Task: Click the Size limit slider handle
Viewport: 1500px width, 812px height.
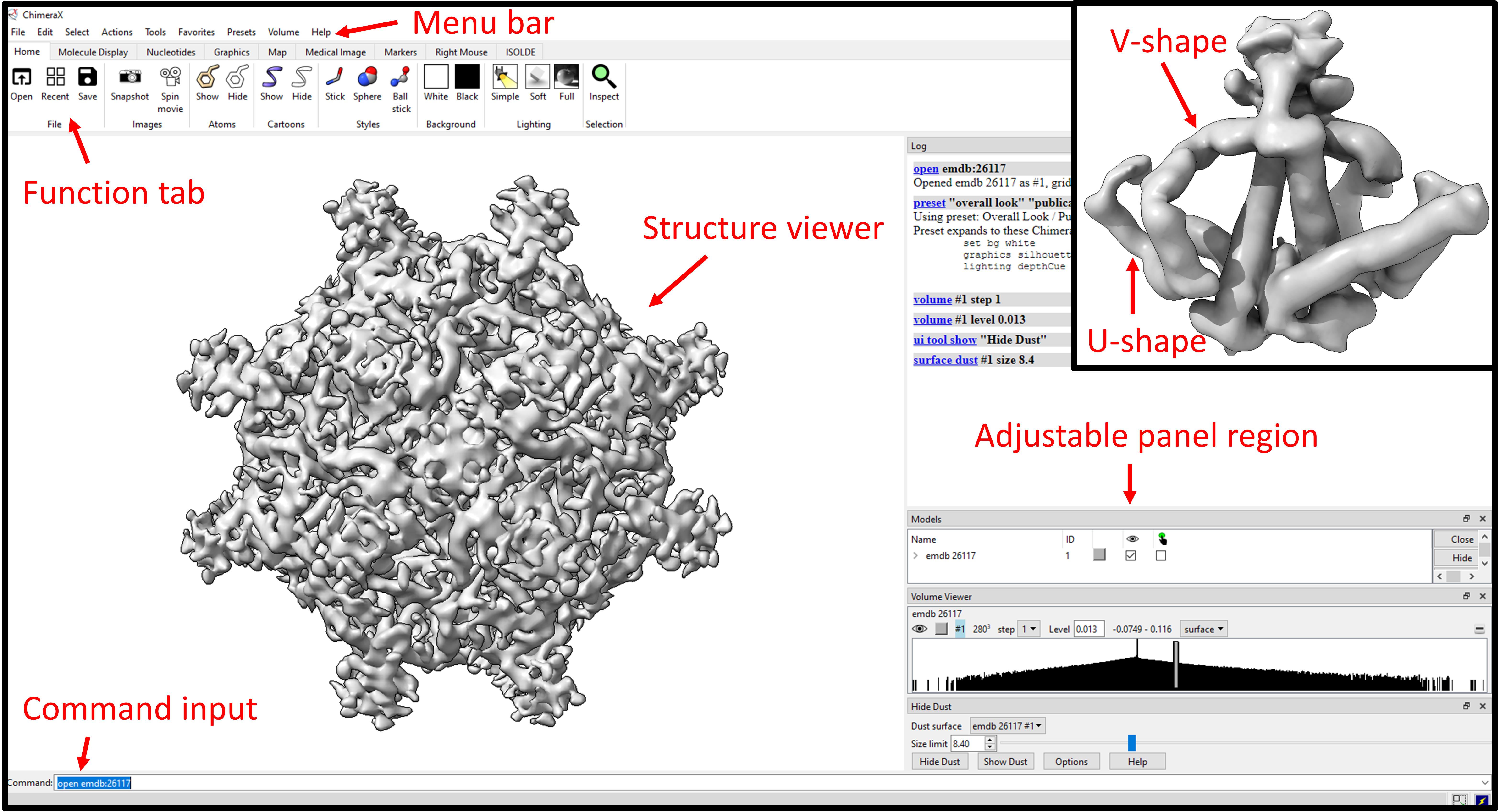Action: (x=1131, y=743)
